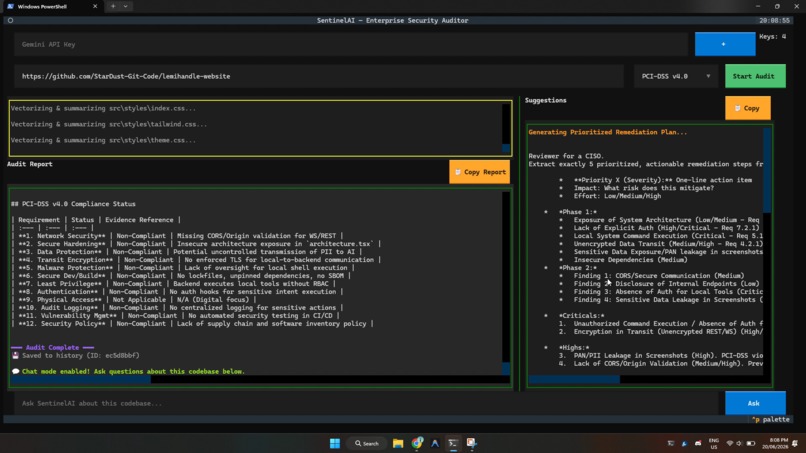This screenshot has height=453, width=806.
Task: Select the '12. Security Policy' table row
Action: [x=193, y=323]
